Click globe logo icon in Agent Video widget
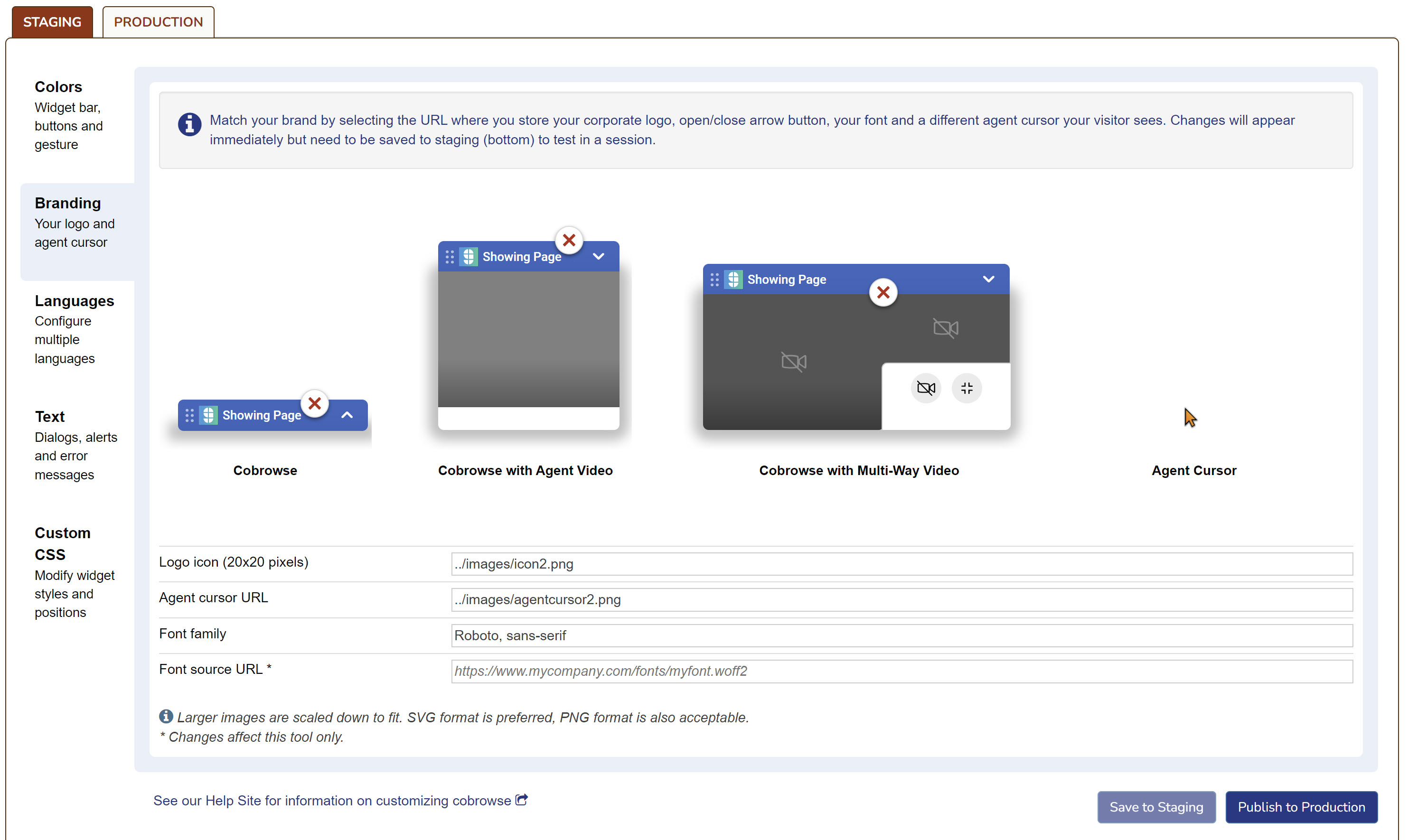Viewport: 1408px width, 840px height. click(469, 257)
